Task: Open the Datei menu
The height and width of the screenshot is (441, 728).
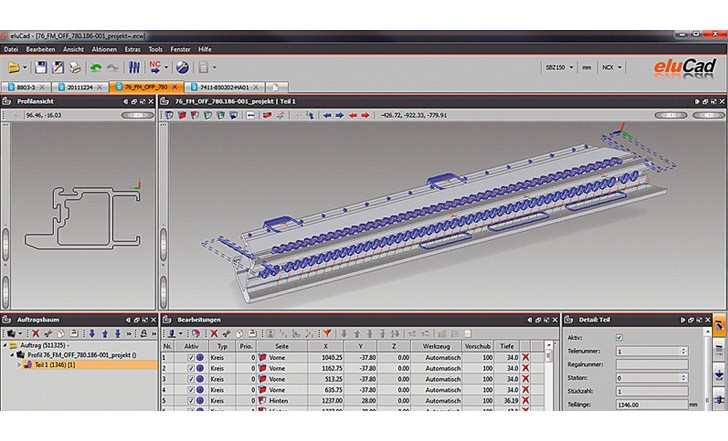Action: pos(11,49)
